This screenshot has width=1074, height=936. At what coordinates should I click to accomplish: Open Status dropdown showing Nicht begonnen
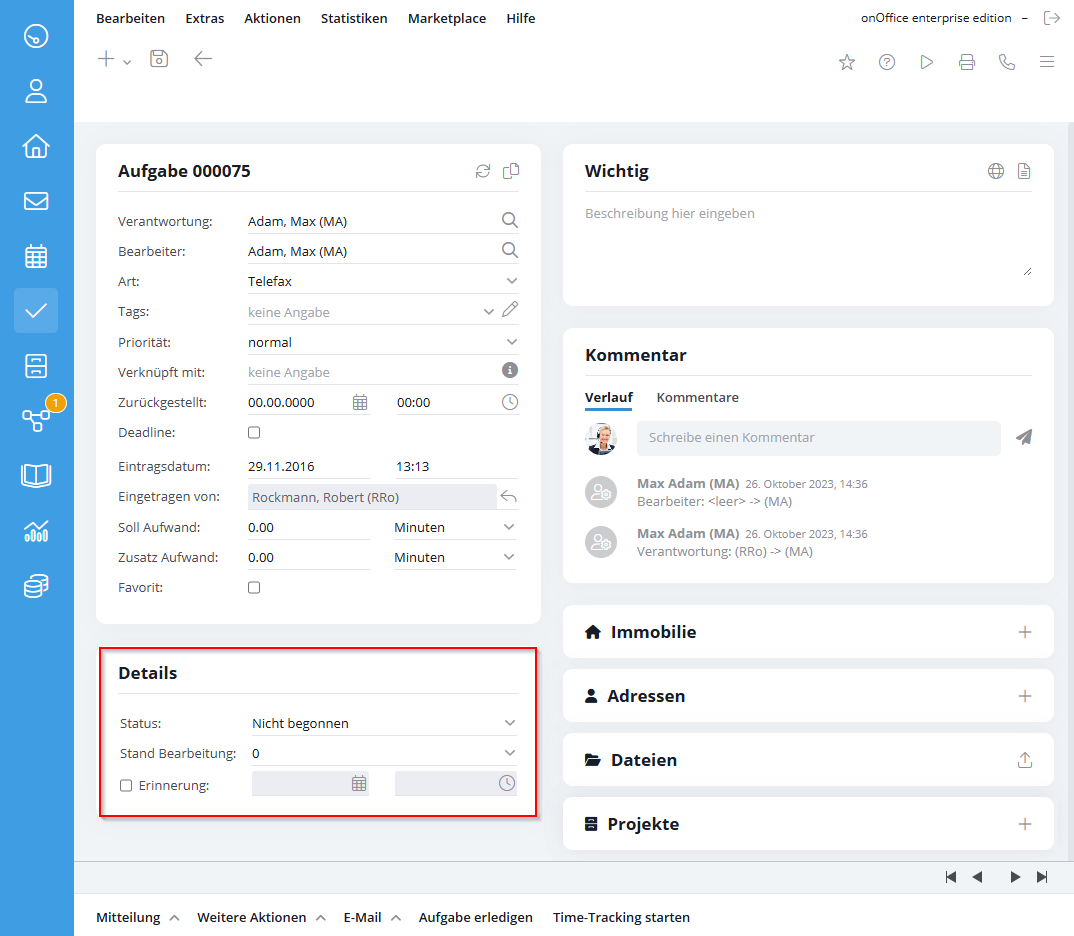(384, 723)
